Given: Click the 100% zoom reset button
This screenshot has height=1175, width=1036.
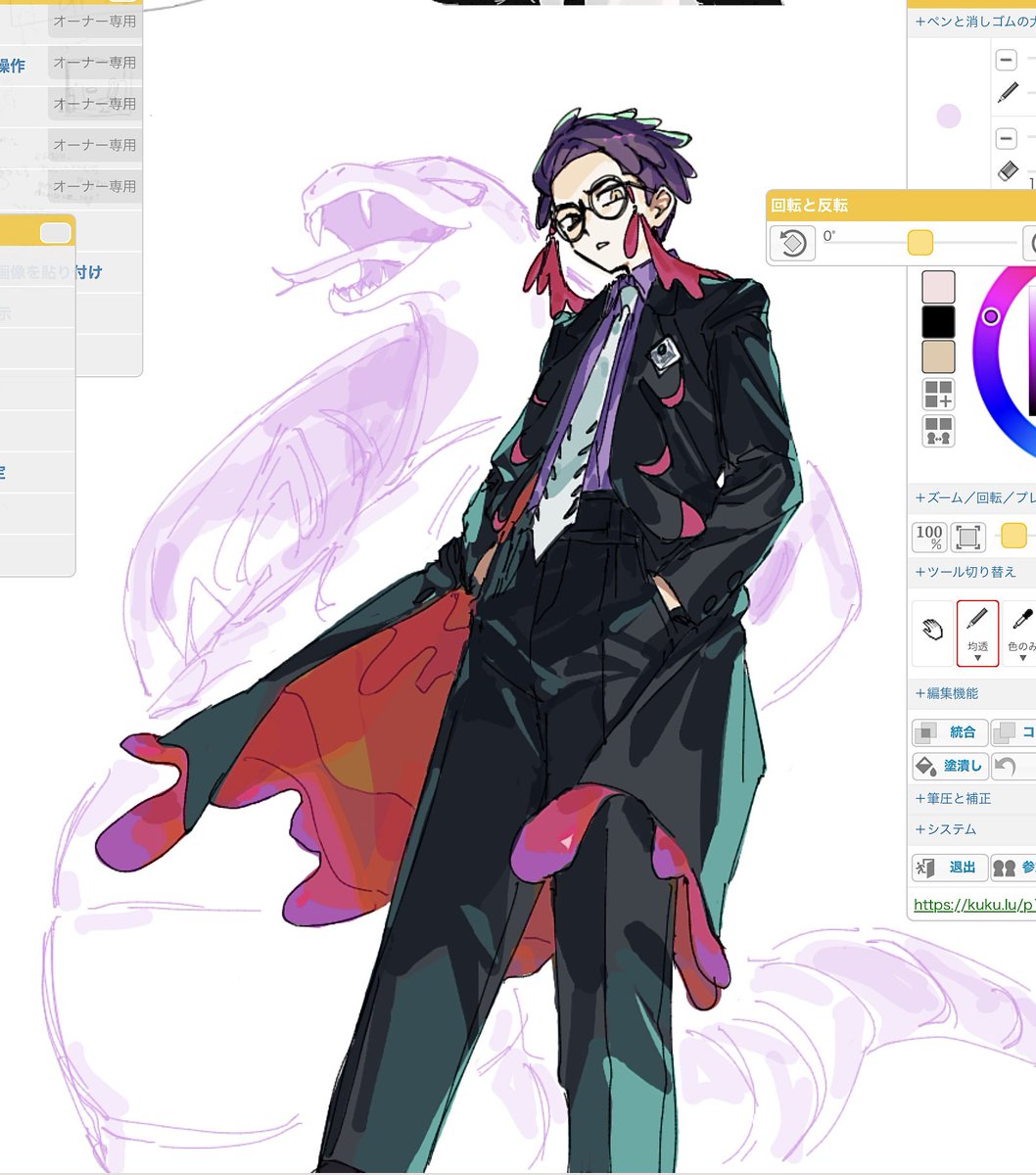Looking at the screenshot, I should coord(928,537).
